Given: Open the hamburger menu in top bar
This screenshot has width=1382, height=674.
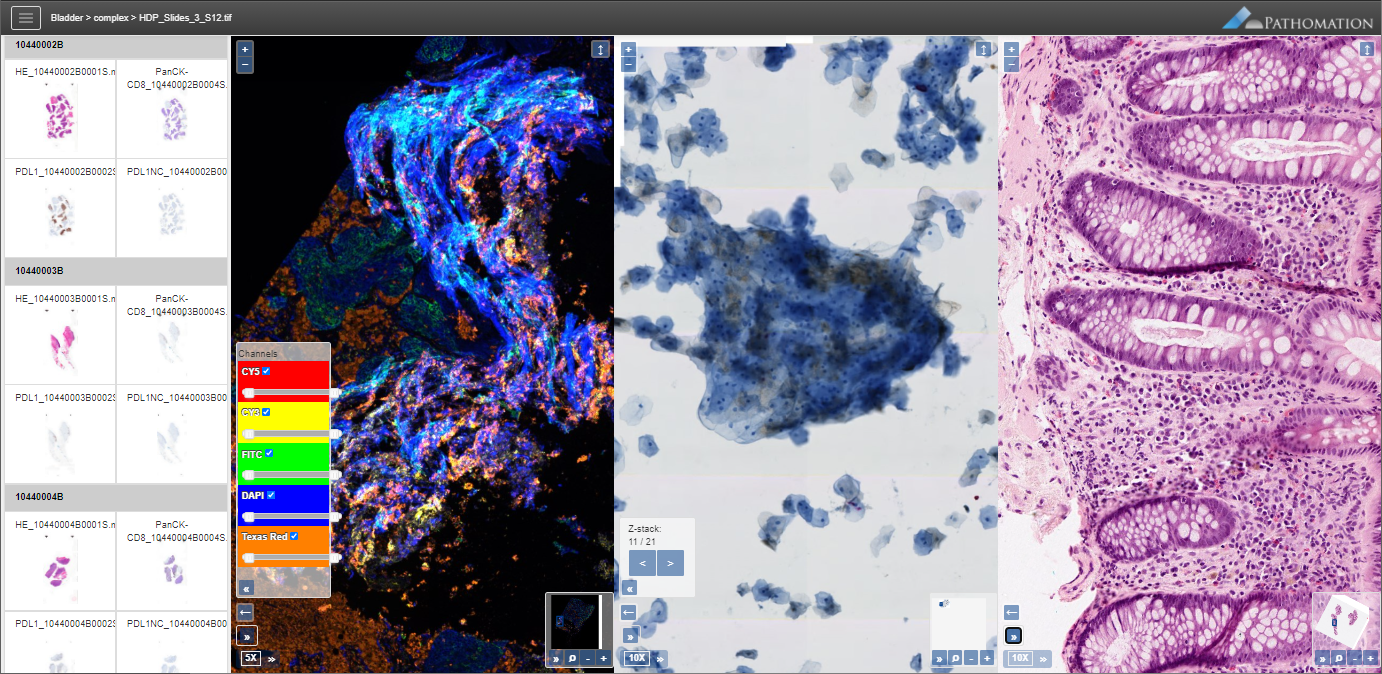Looking at the screenshot, I should tap(25, 17).
